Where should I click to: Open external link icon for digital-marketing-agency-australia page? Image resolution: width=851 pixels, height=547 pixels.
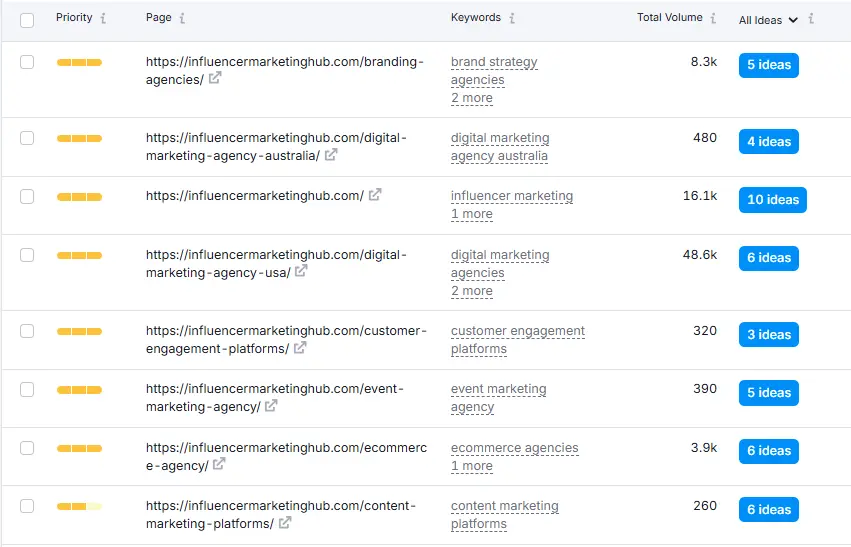coord(331,155)
